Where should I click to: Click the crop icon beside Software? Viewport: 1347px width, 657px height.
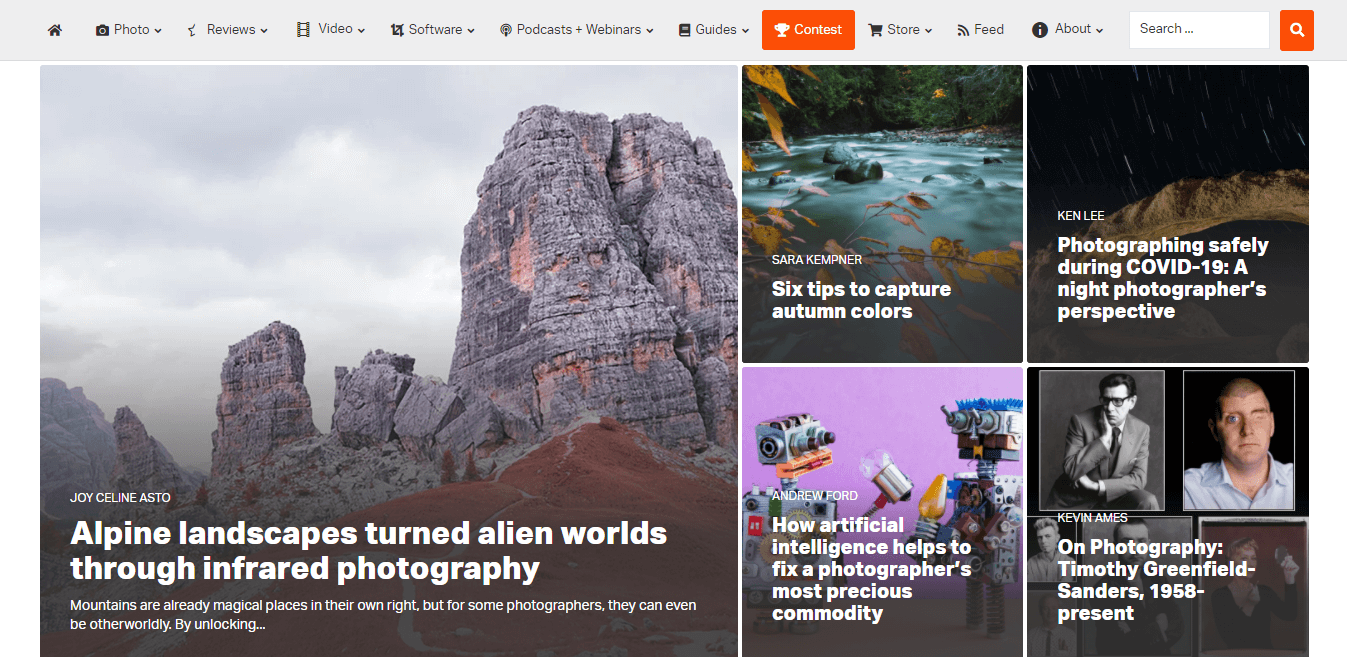point(397,30)
